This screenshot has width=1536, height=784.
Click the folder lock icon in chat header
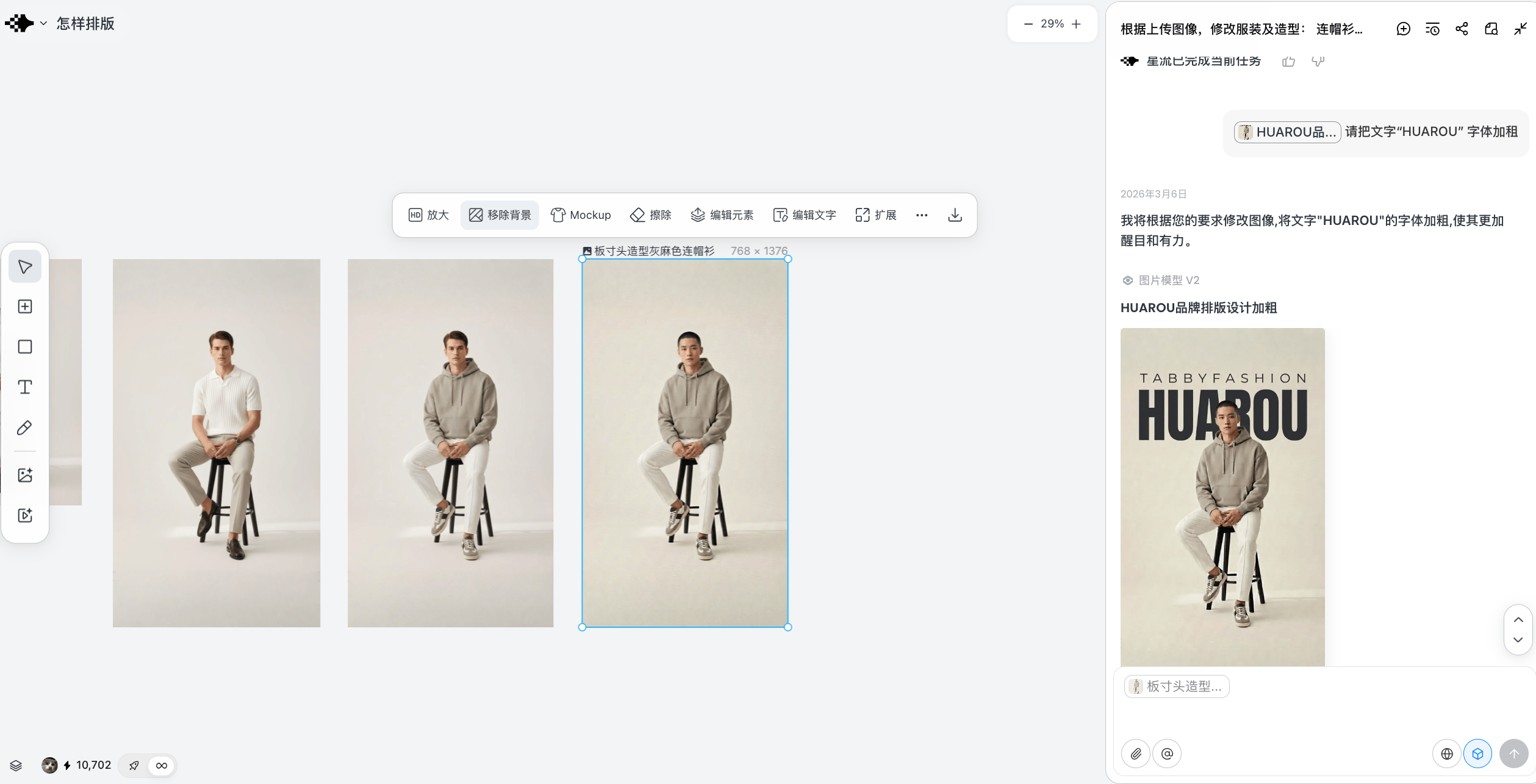tap(1491, 29)
